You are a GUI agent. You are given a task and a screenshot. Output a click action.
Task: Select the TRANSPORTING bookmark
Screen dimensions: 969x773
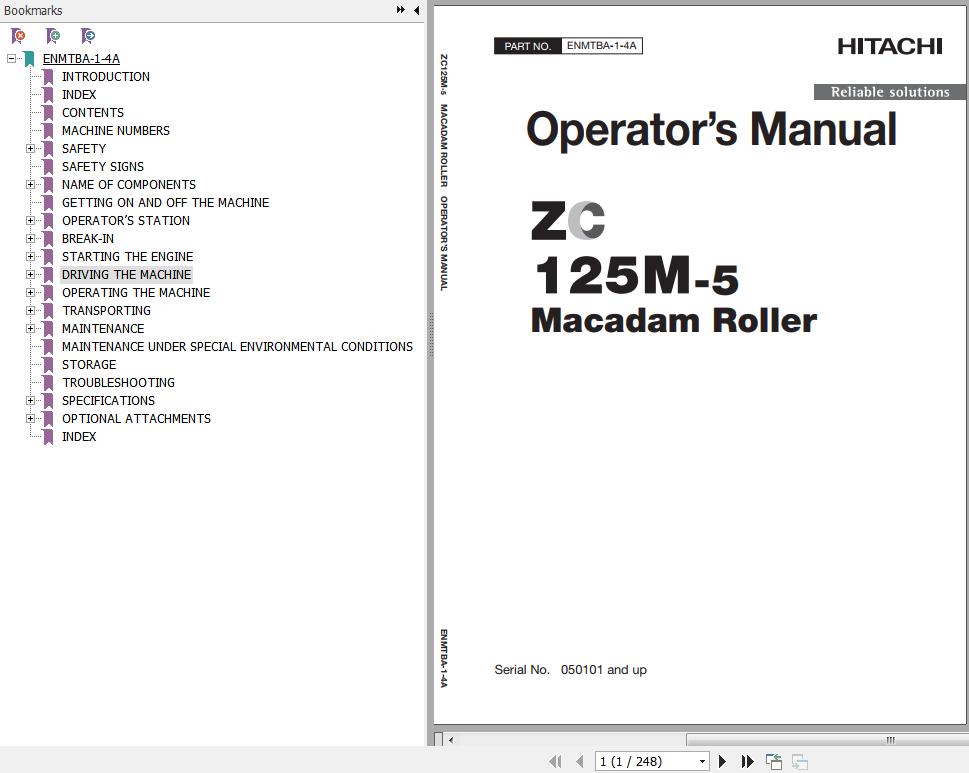coord(106,310)
